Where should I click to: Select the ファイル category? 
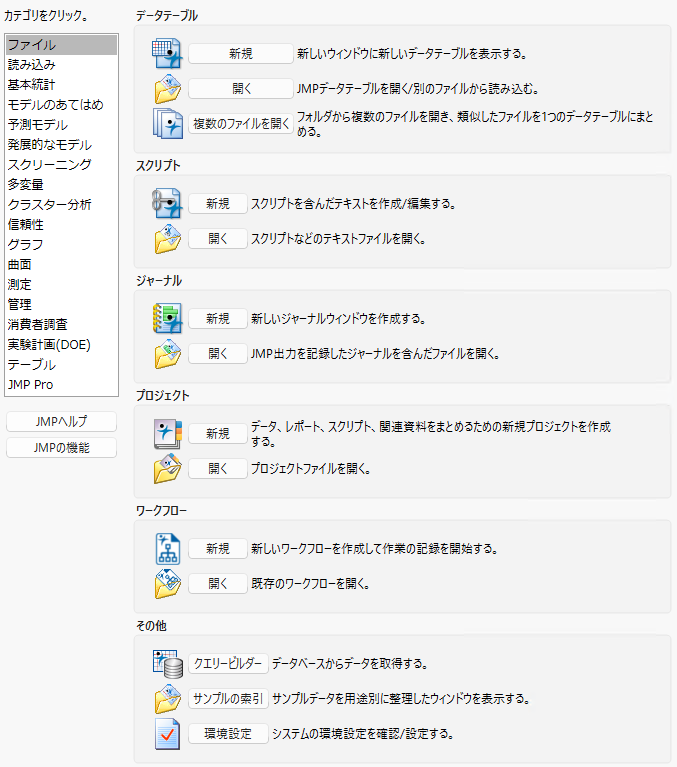[62, 45]
